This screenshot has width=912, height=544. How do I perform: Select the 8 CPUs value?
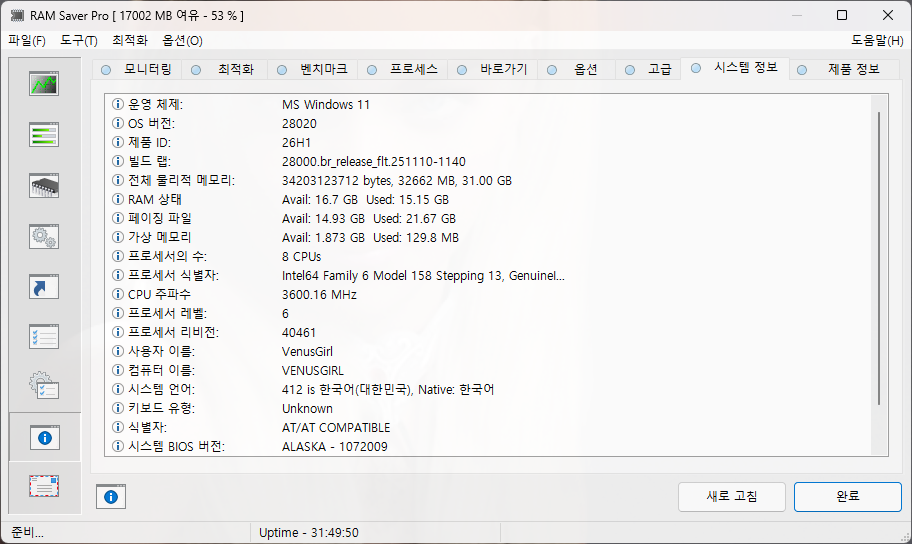coord(301,257)
